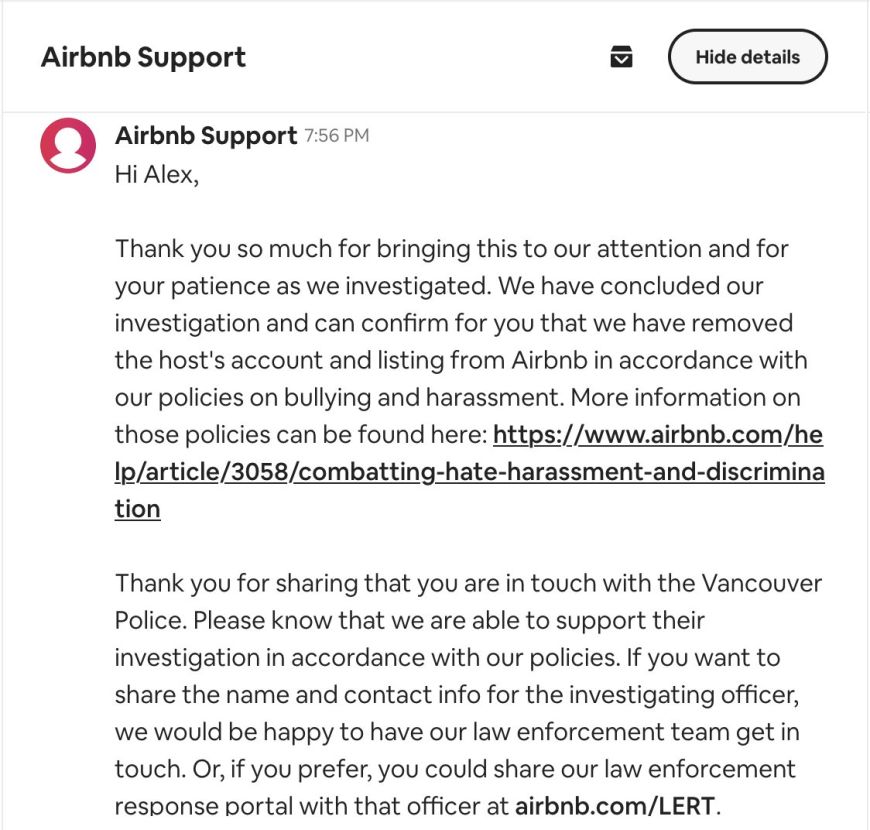Select the Airbnb Support conversation title

pyautogui.click(x=143, y=58)
